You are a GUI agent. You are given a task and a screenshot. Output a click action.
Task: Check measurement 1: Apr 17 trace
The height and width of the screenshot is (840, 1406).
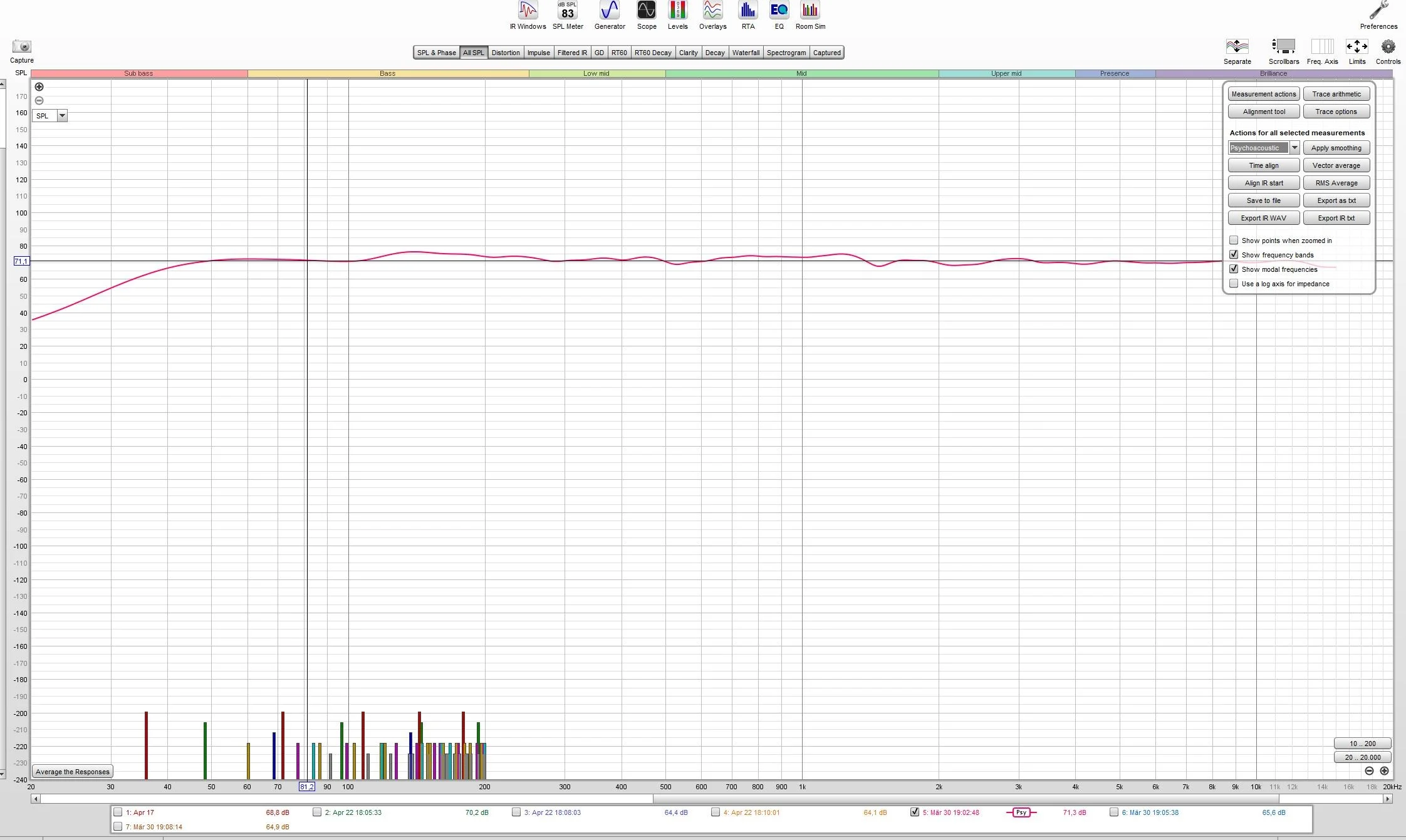point(117,812)
